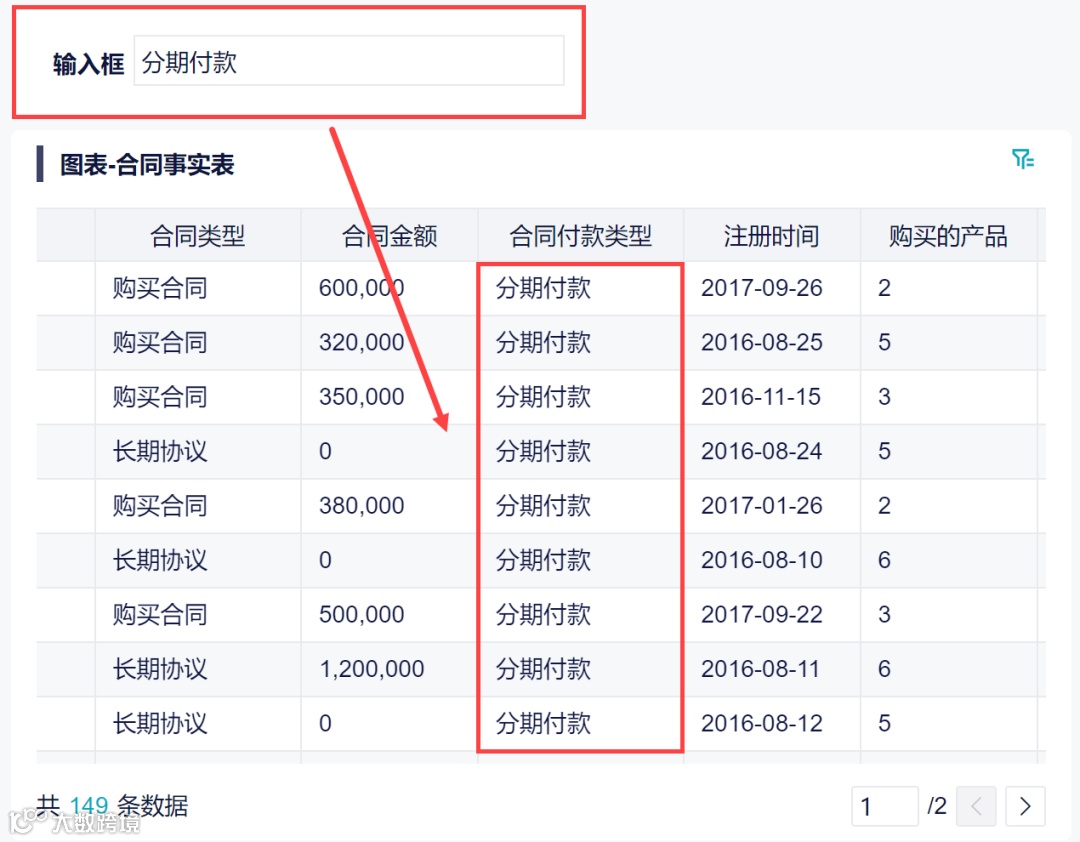Click the filter icon beside 图表-合同事实表 title
Viewport: 1080px width, 842px height.
(x=1024, y=158)
